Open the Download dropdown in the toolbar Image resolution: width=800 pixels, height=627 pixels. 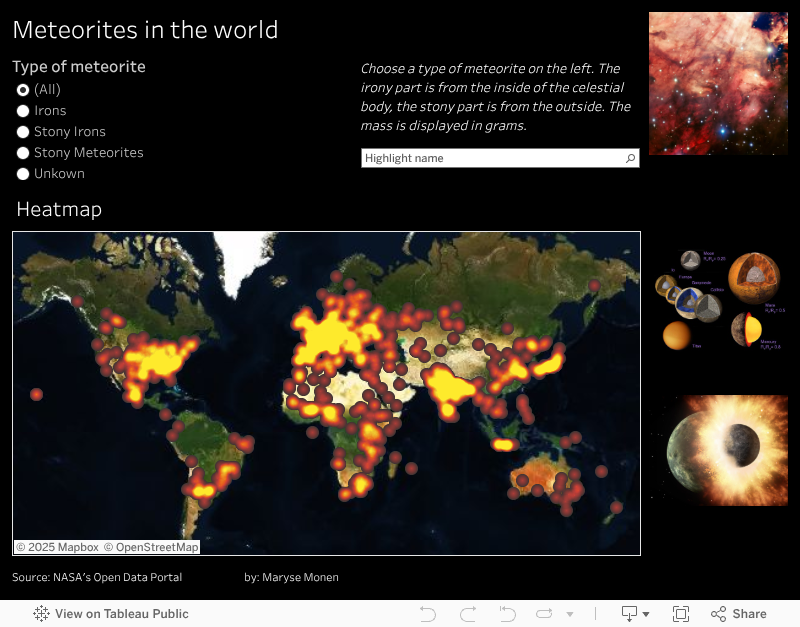tap(635, 614)
